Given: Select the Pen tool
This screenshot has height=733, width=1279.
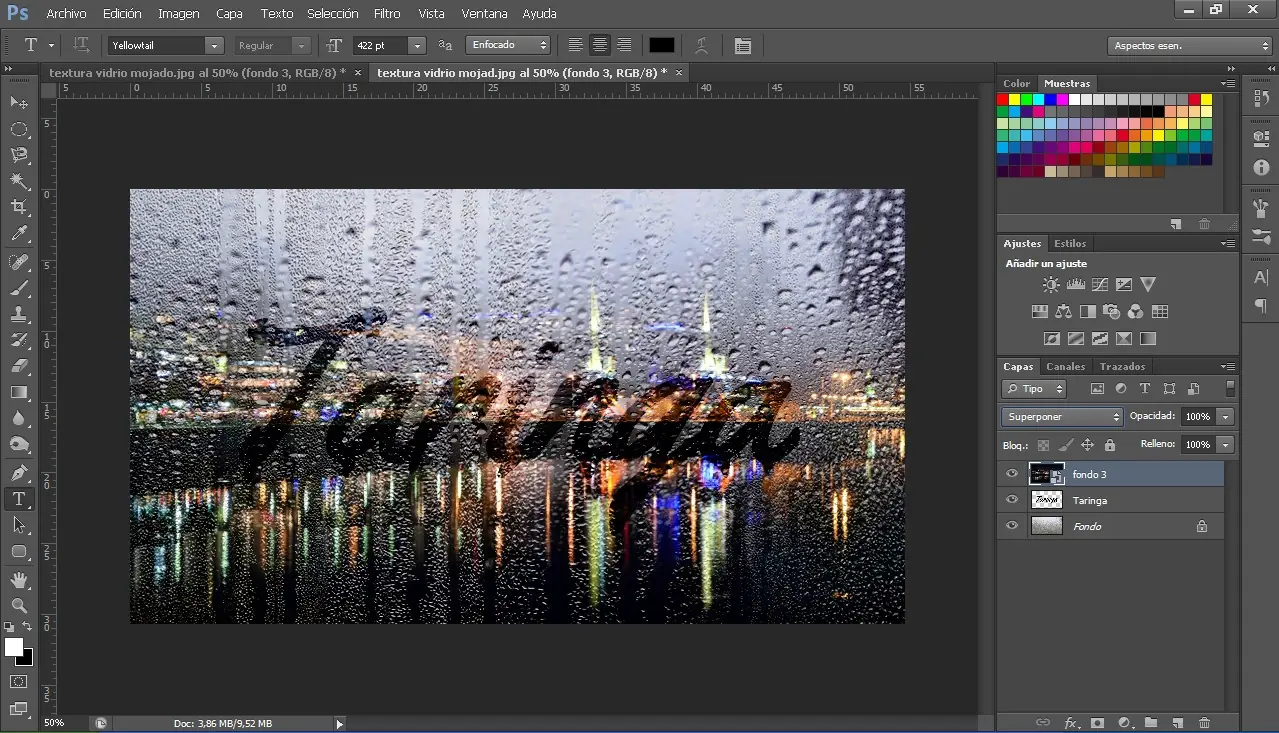Looking at the screenshot, I should click(x=19, y=473).
